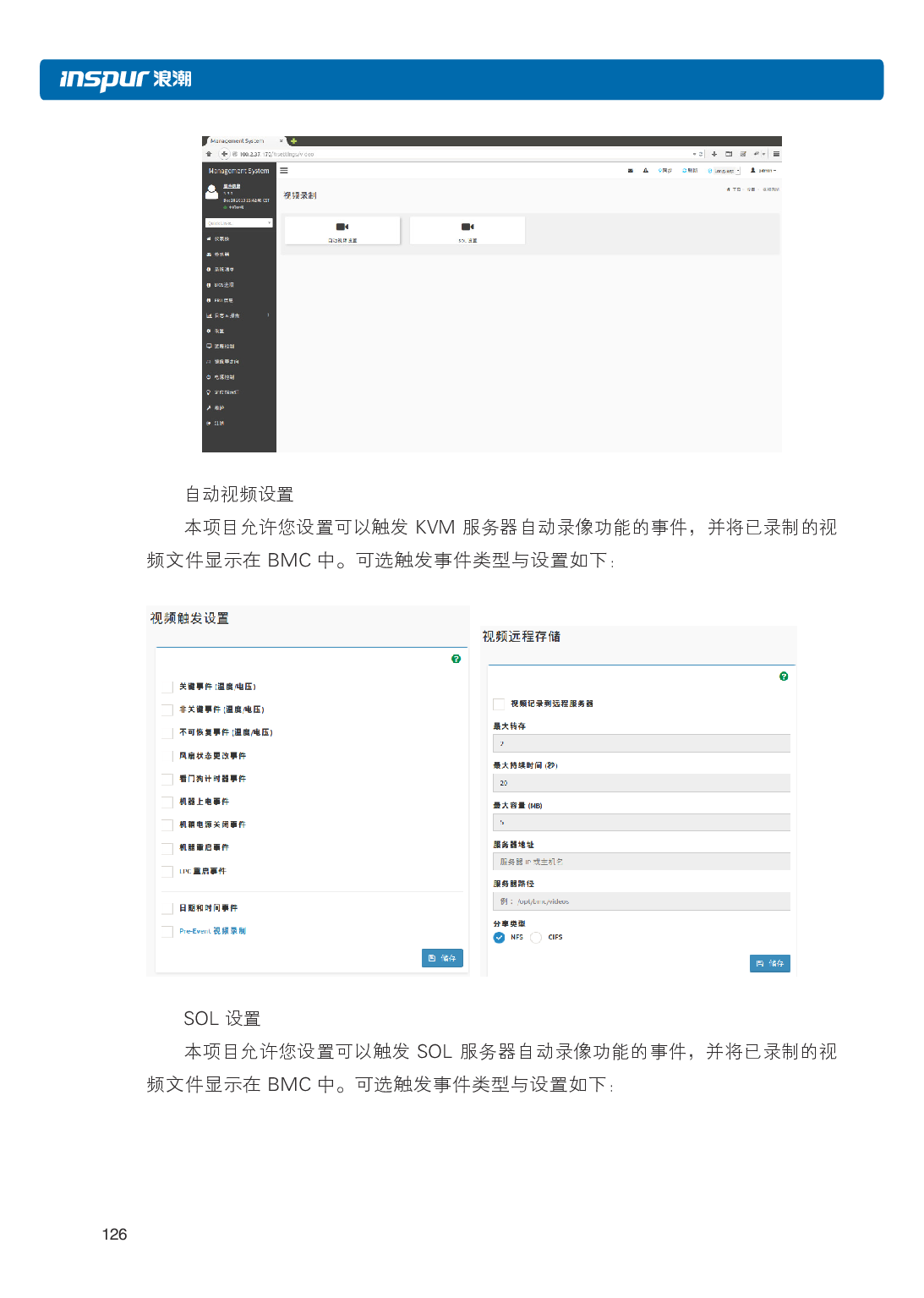Check the 看门狗计时器事件 checkbox
Screen dimensions: 924x1298
pos(167,779)
